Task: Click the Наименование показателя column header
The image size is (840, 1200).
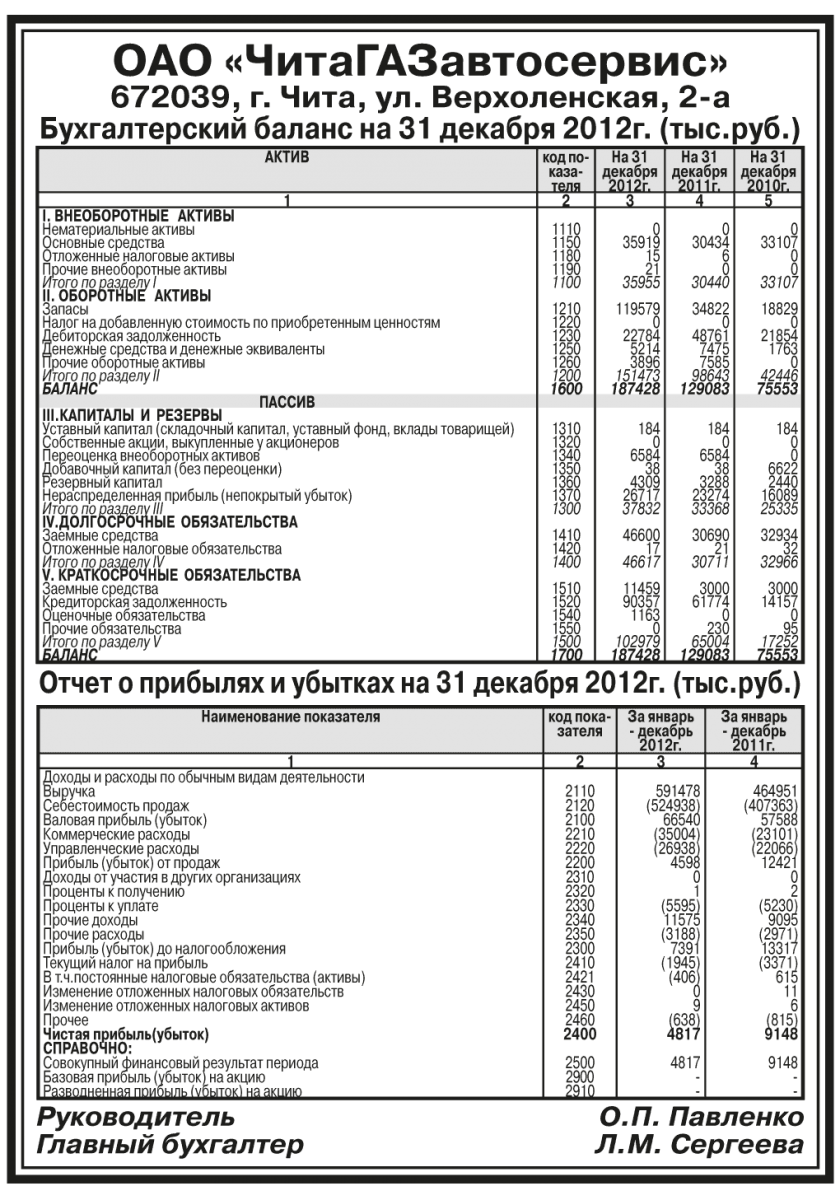Action: tap(290, 717)
